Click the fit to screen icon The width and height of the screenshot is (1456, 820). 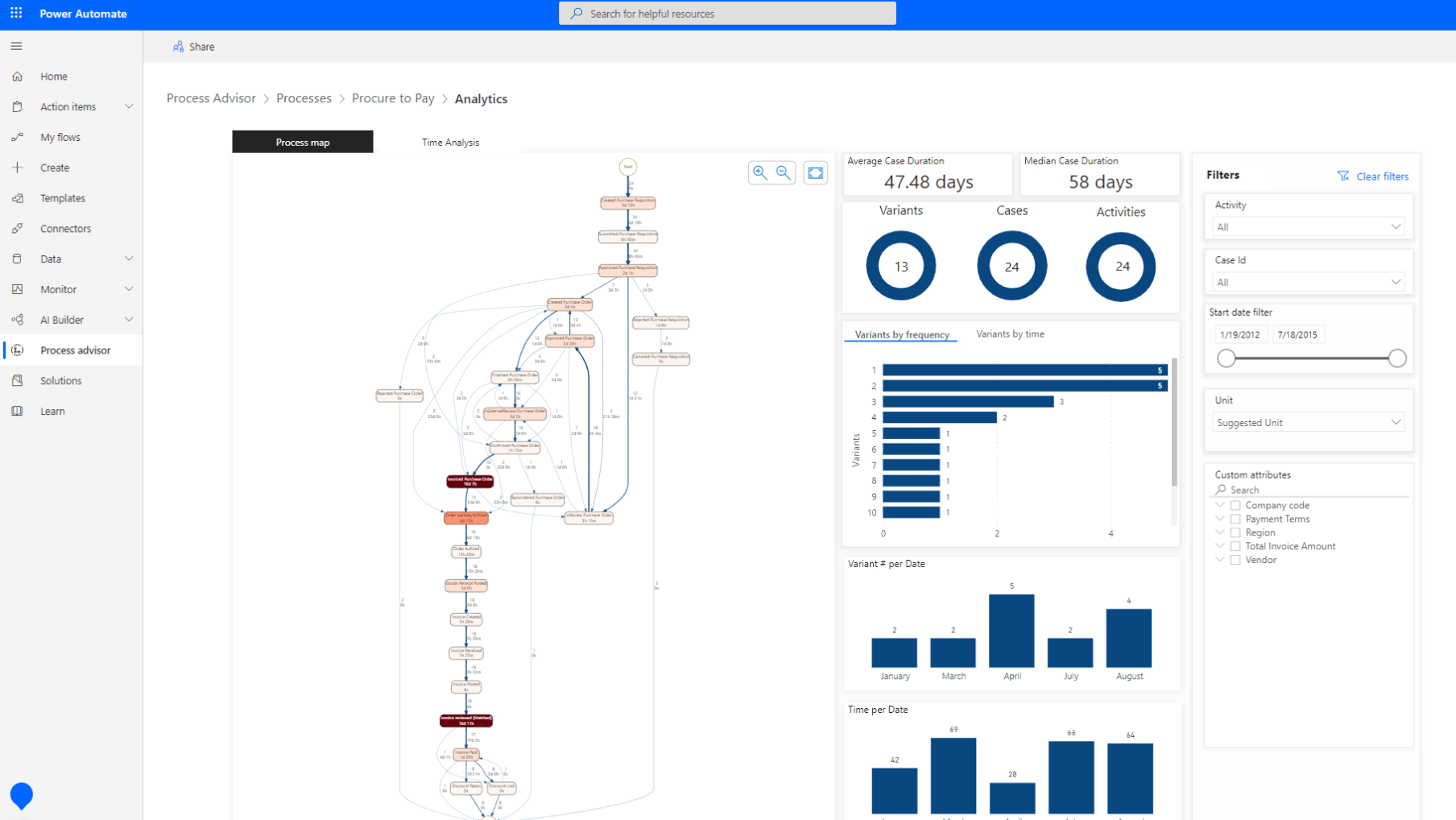click(815, 173)
